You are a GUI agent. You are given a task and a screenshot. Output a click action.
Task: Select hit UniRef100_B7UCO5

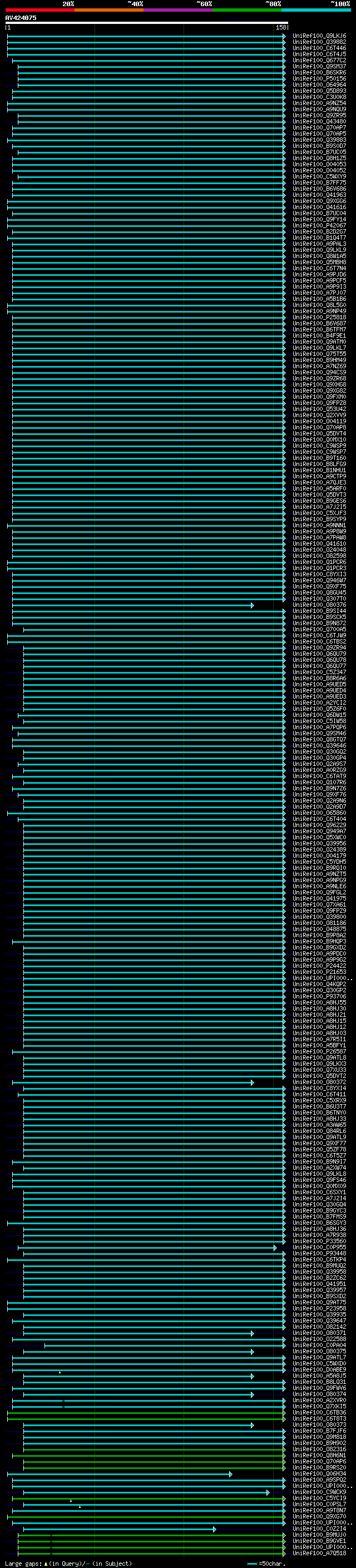319,152
